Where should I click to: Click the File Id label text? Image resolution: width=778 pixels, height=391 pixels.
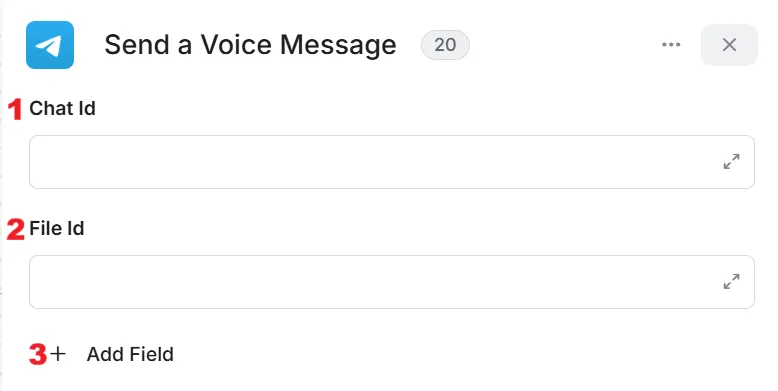(57, 228)
